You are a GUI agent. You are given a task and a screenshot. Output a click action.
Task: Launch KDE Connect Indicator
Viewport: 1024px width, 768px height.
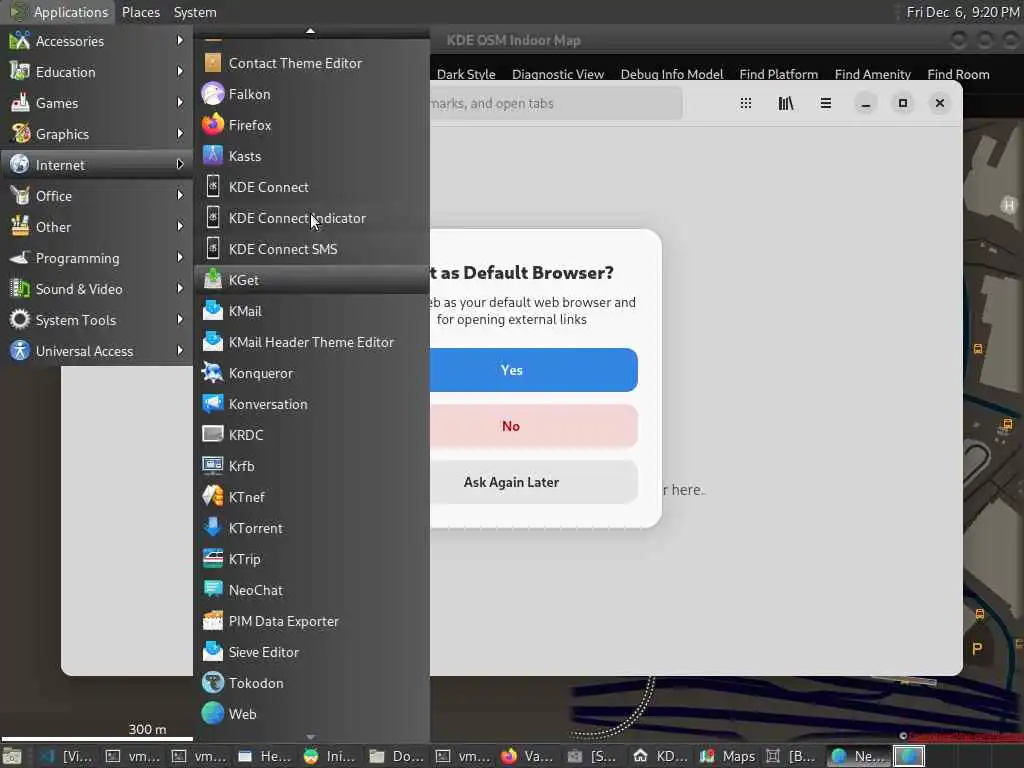point(312,218)
